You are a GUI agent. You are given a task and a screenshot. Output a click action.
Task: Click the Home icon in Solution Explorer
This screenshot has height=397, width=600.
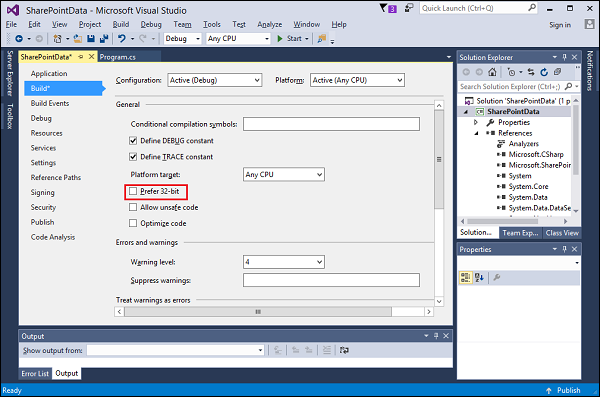tap(492, 72)
